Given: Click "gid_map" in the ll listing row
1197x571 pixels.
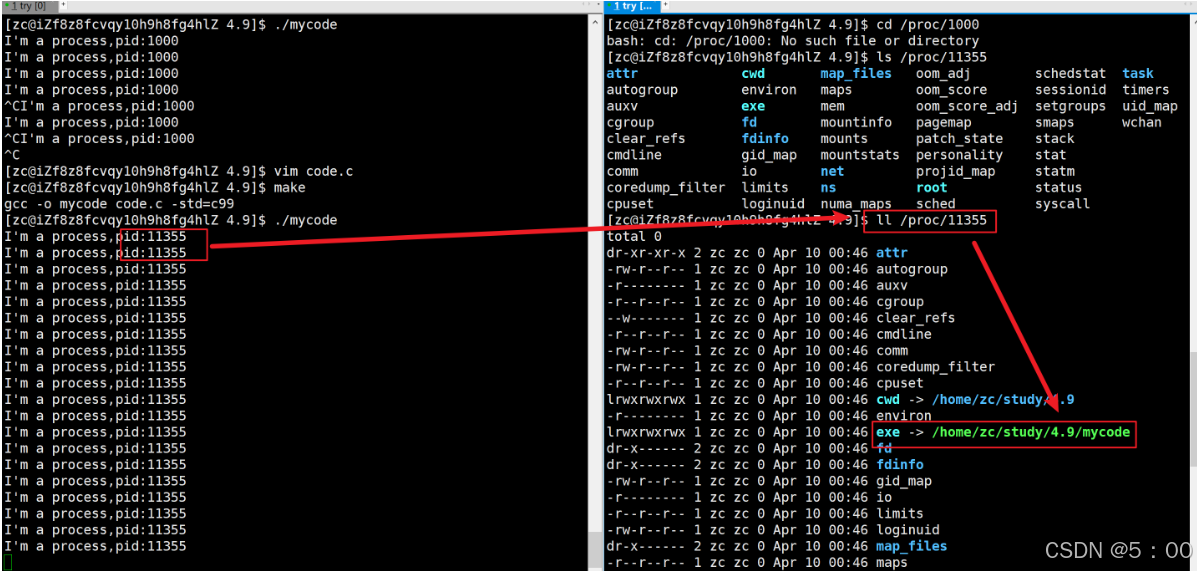Looking at the screenshot, I should tap(904, 481).
